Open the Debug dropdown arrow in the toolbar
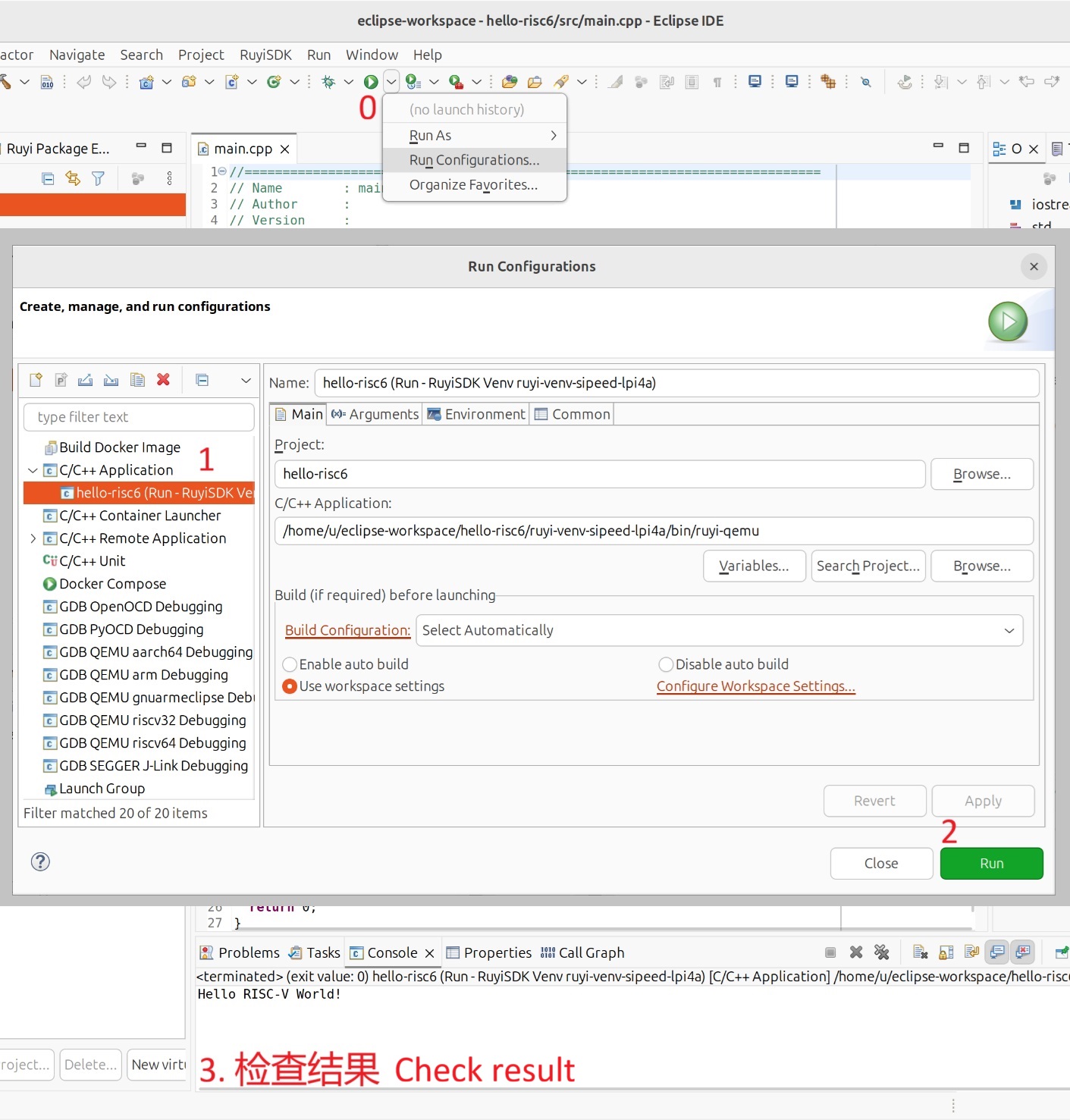The image size is (1070, 1120). [x=349, y=82]
